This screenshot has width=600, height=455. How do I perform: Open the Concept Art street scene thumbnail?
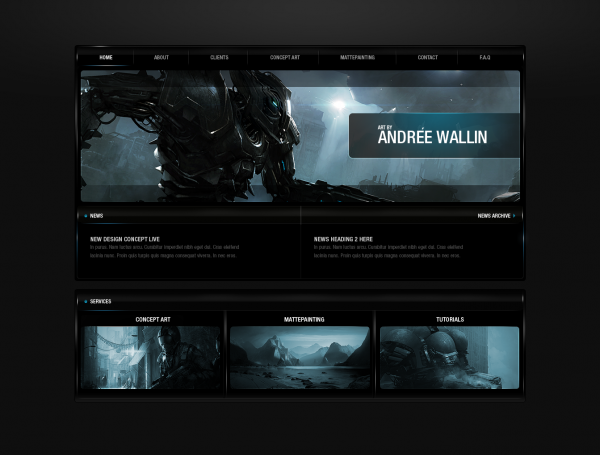(x=151, y=357)
